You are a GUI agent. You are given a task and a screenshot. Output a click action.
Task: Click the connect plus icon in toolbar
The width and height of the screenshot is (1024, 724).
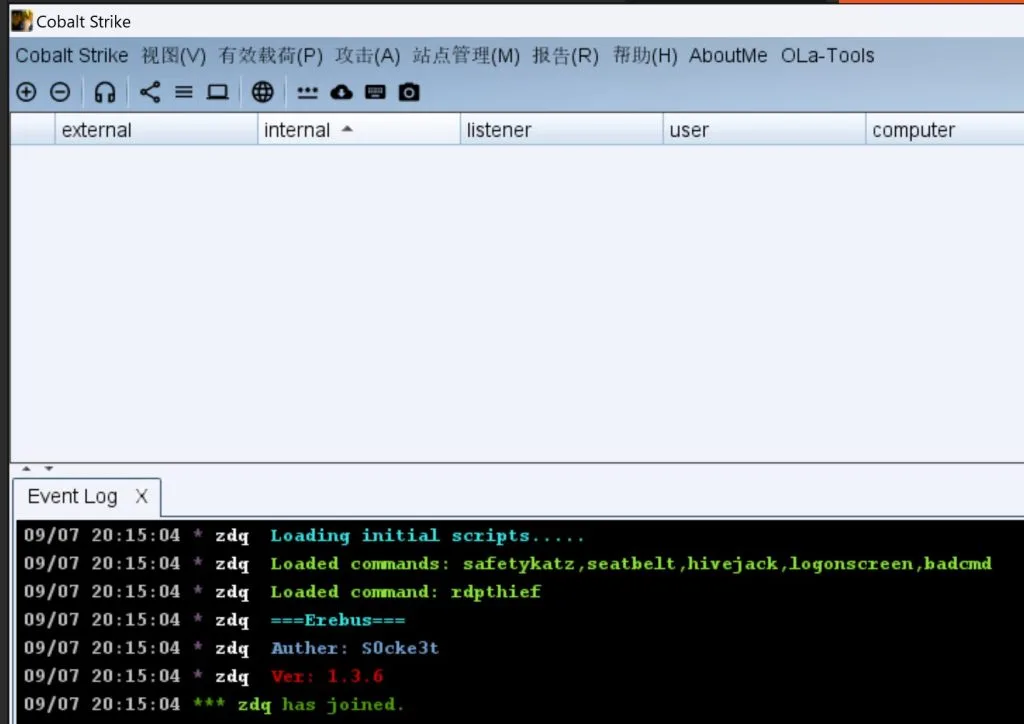pos(26,92)
